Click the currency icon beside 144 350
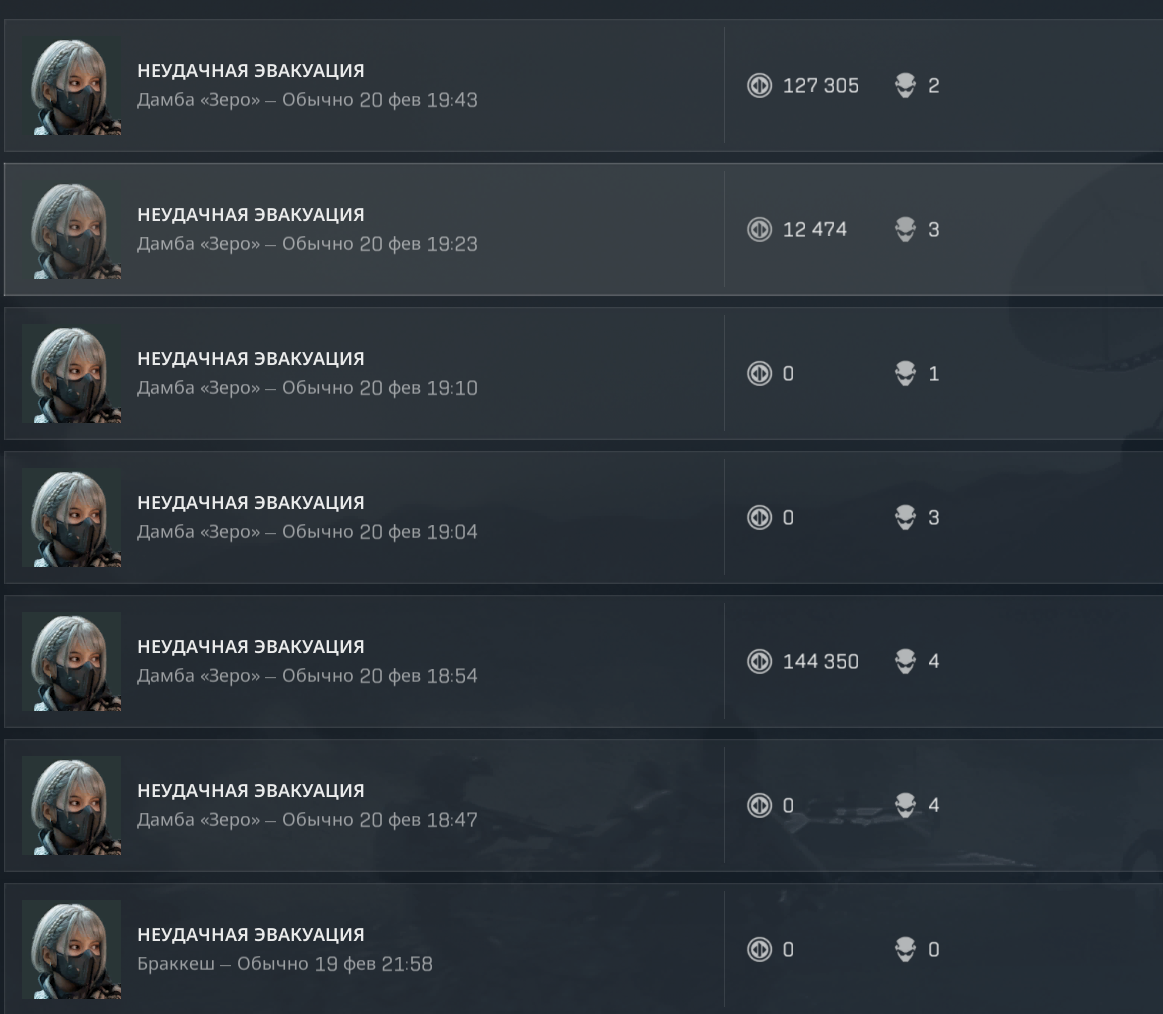 click(760, 661)
